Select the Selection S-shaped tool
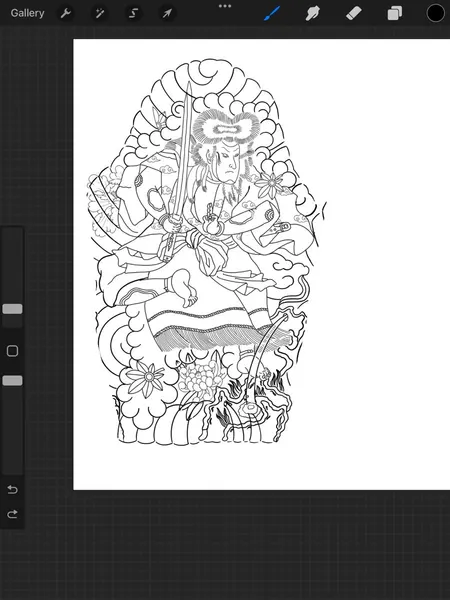This screenshot has height=600, width=450. (x=133, y=14)
